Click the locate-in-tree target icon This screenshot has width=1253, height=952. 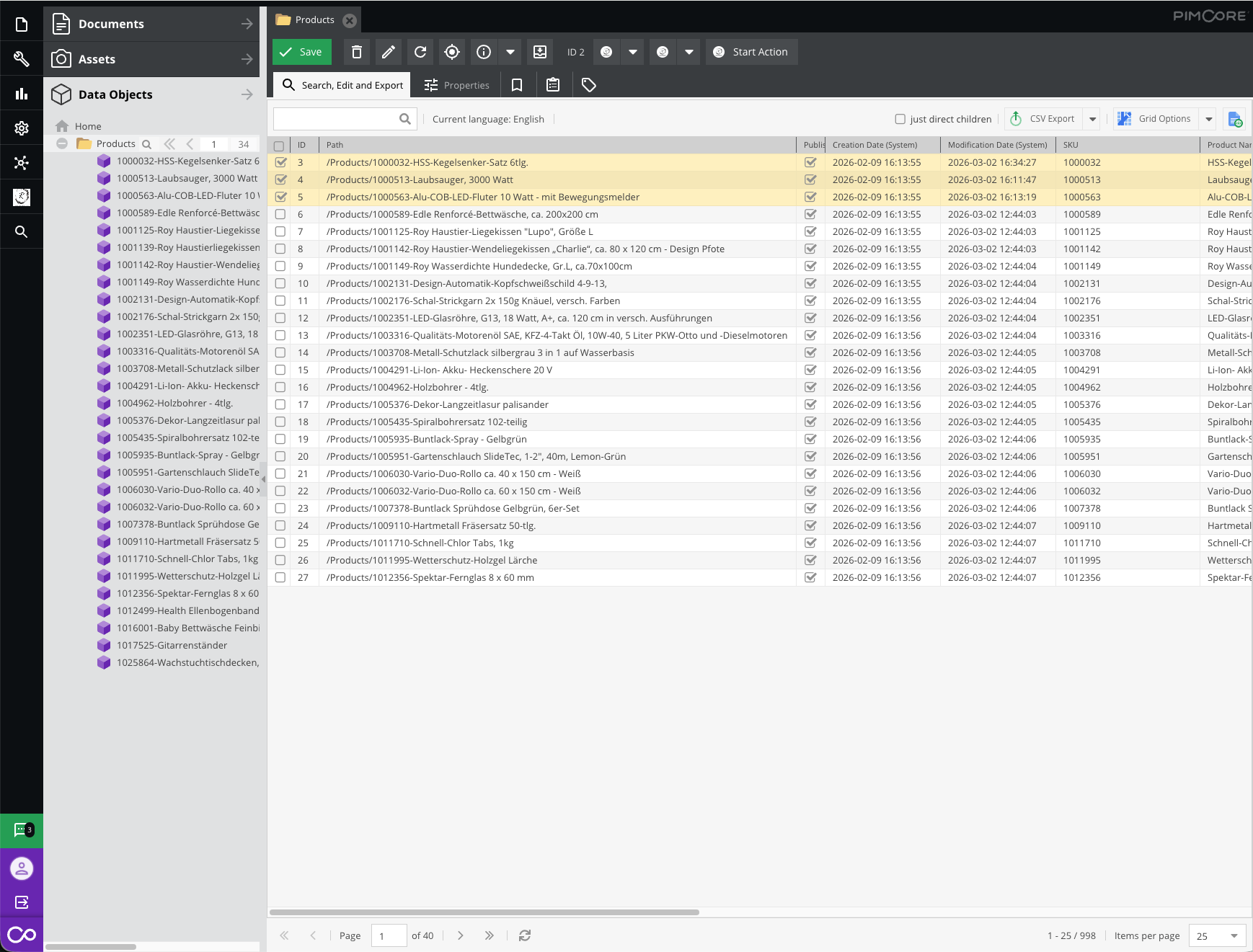coord(452,52)
